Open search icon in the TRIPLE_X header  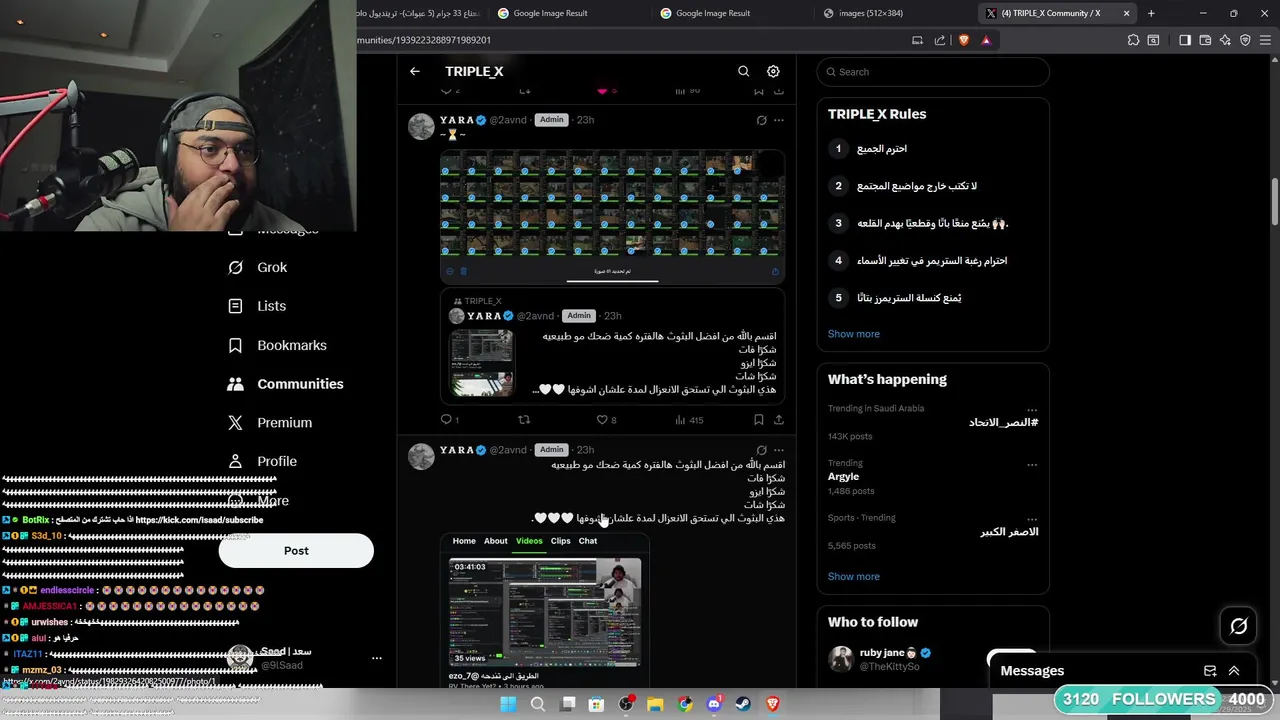click(743, 72)
